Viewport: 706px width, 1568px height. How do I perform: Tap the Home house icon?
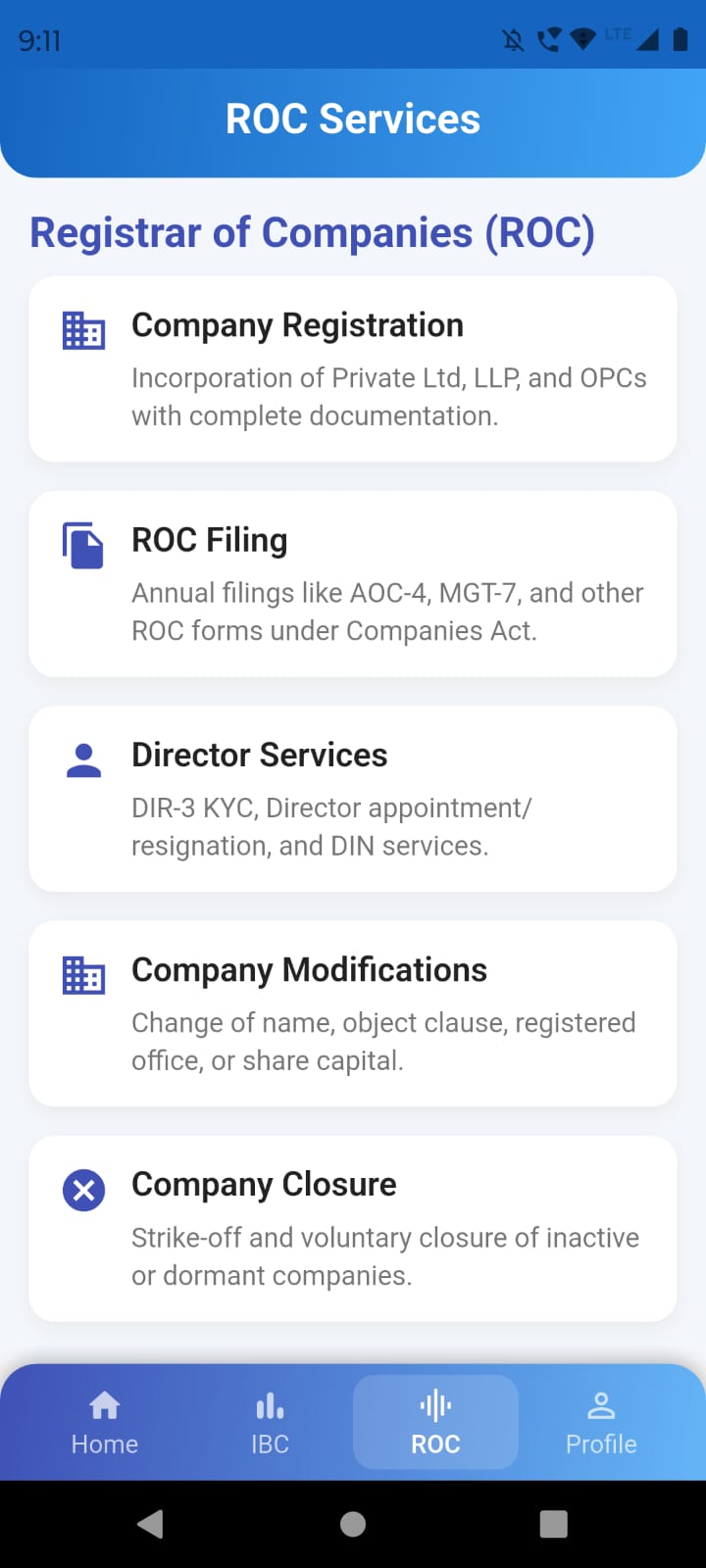pyautogui.click(x=105, y=1406)
